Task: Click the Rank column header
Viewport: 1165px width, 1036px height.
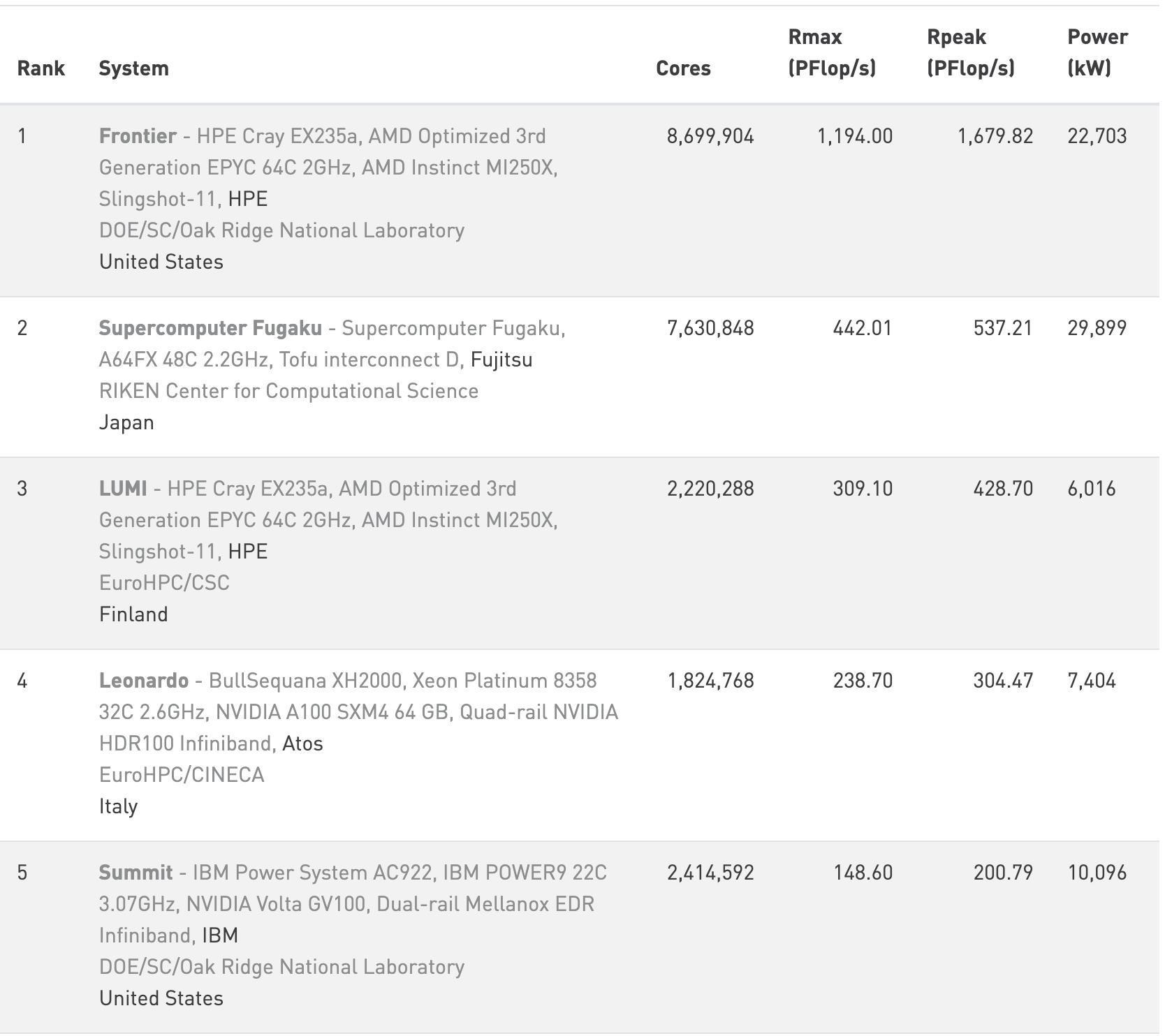Action: pyautogui.click(x=41, y=68)
